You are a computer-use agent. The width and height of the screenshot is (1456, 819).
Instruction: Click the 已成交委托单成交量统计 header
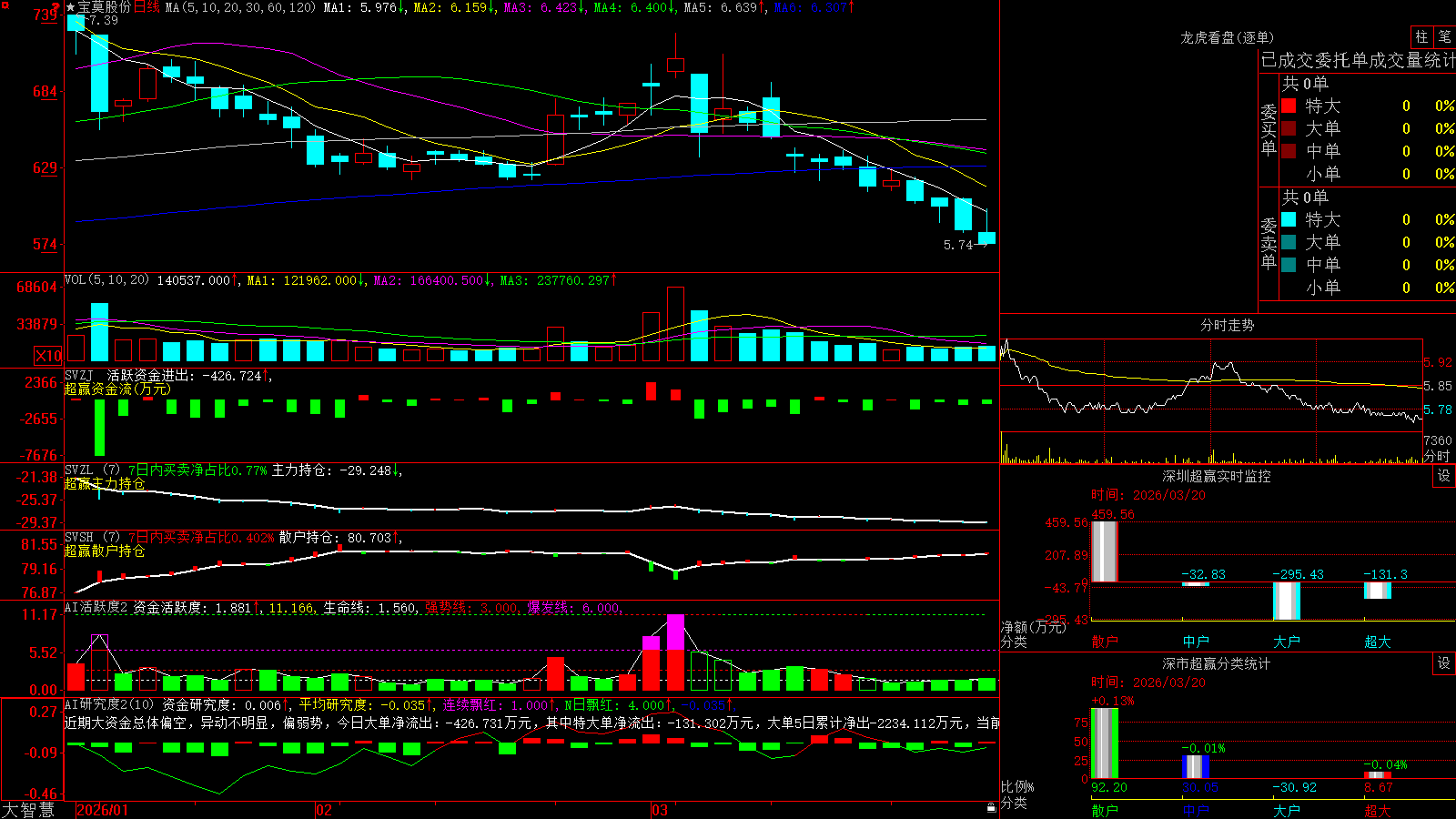pos(1358,60)
